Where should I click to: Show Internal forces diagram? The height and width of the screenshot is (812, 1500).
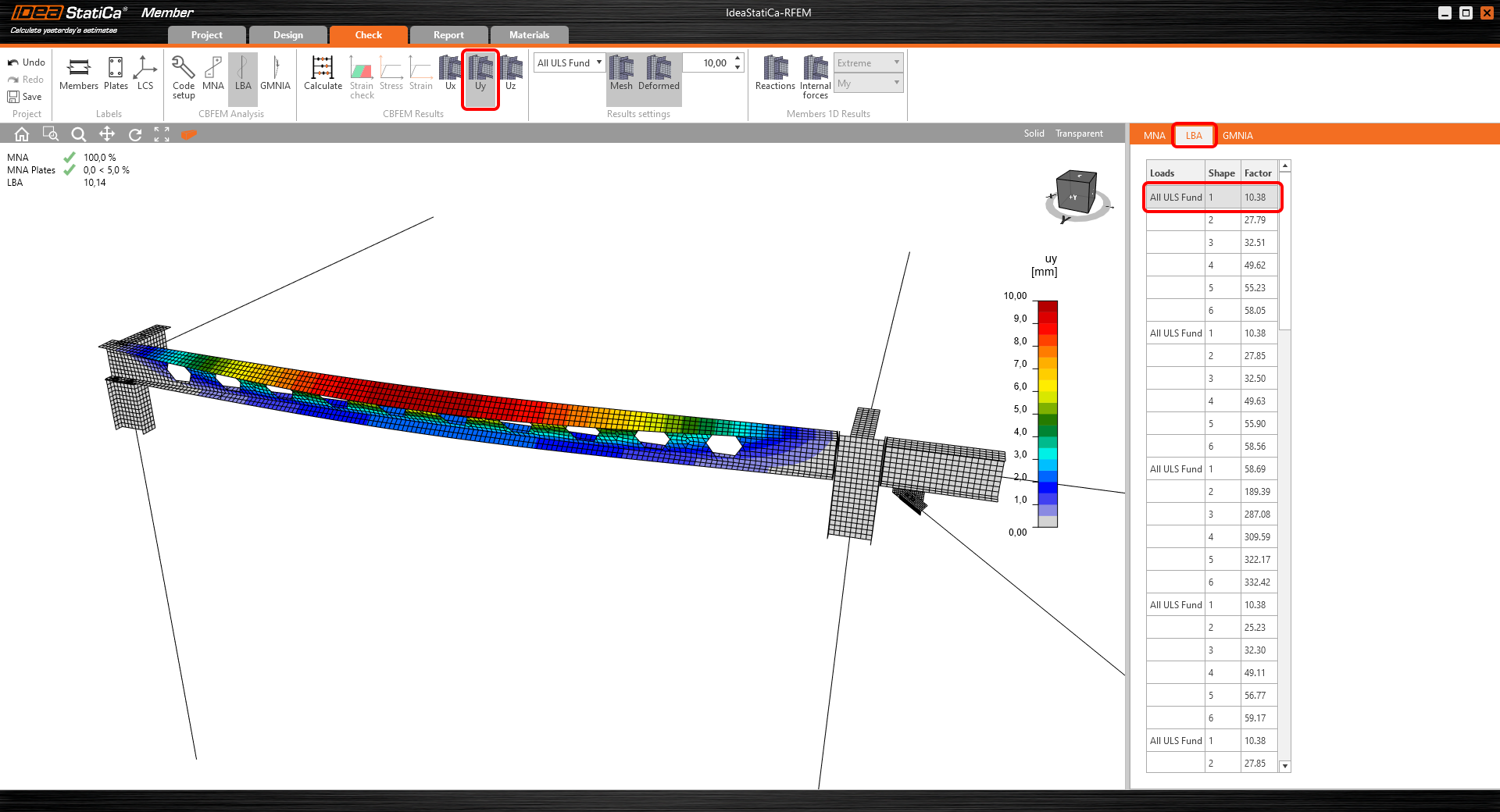[x=815, y=77]
